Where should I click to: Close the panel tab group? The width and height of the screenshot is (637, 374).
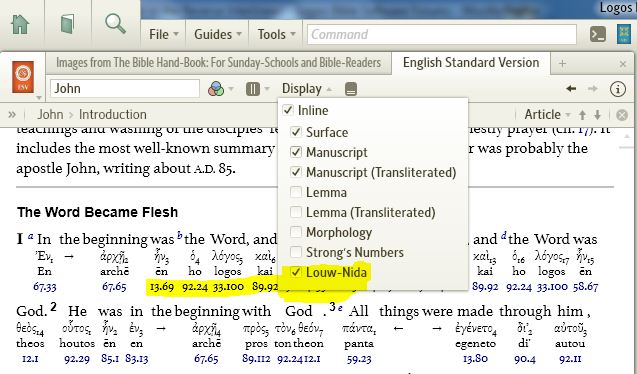(x=623, y=64)
